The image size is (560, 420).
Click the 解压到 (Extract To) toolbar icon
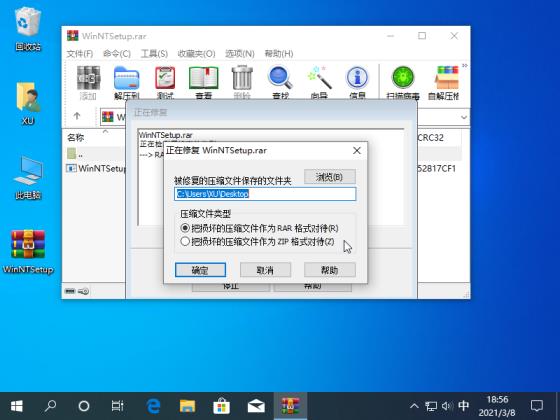pos(126,82)
